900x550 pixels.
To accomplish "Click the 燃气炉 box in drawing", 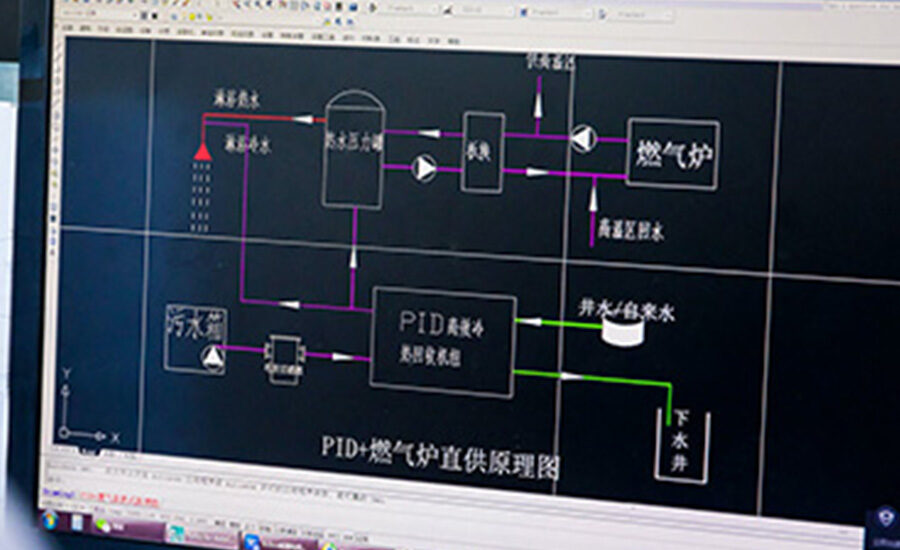I will [x=673, y=154].
